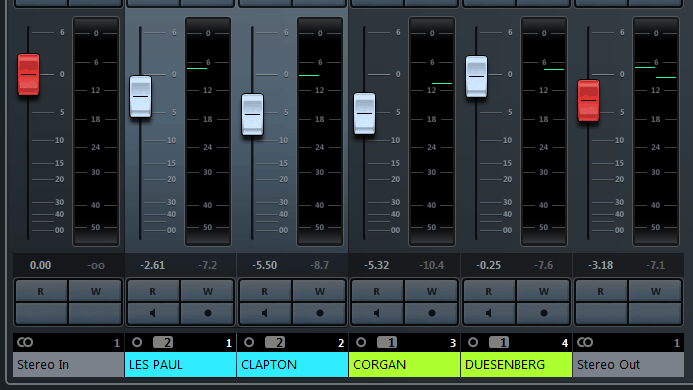Screen dimensions: 693x390
Task: Click the LES PAUL level meter
Action: [208, 131]
